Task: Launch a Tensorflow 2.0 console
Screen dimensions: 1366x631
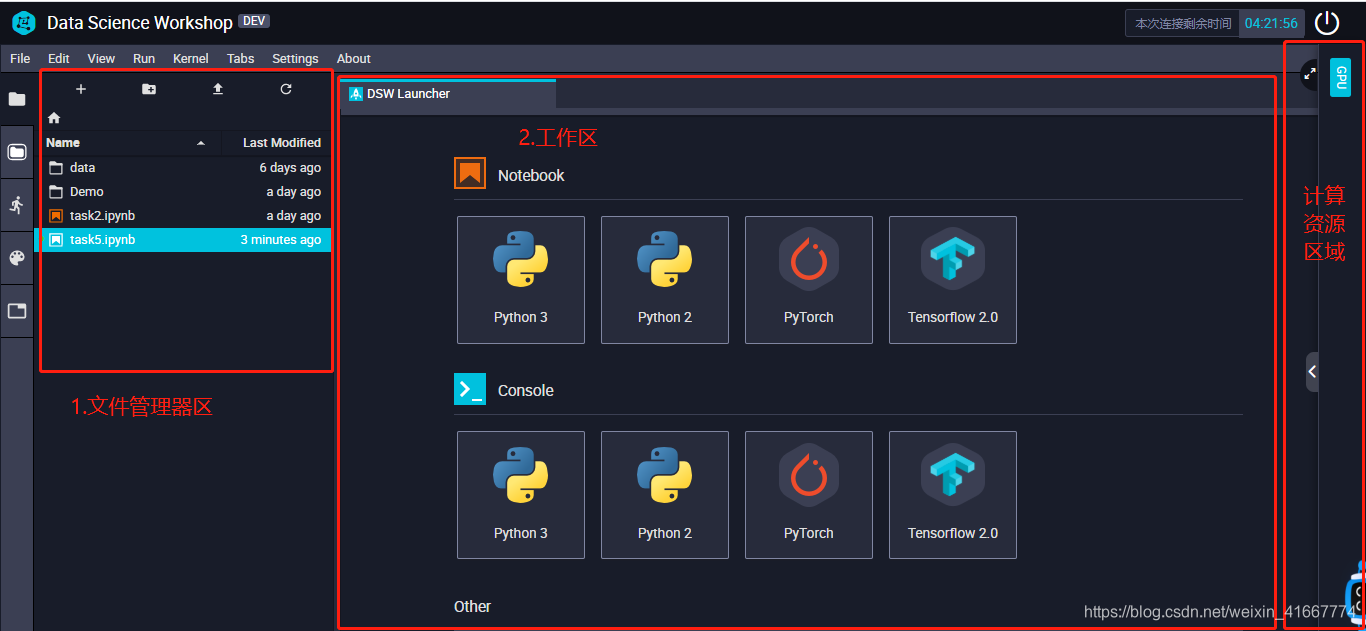Action: [953, 495]
